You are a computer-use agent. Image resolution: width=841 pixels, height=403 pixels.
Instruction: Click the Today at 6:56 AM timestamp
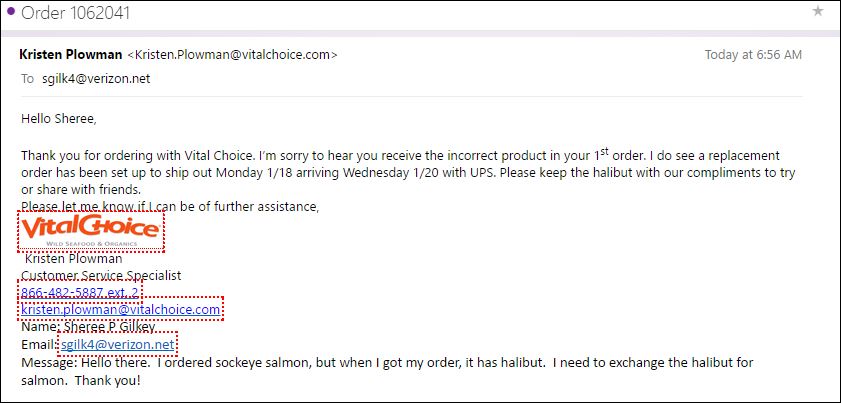click(x=753, y=55)
